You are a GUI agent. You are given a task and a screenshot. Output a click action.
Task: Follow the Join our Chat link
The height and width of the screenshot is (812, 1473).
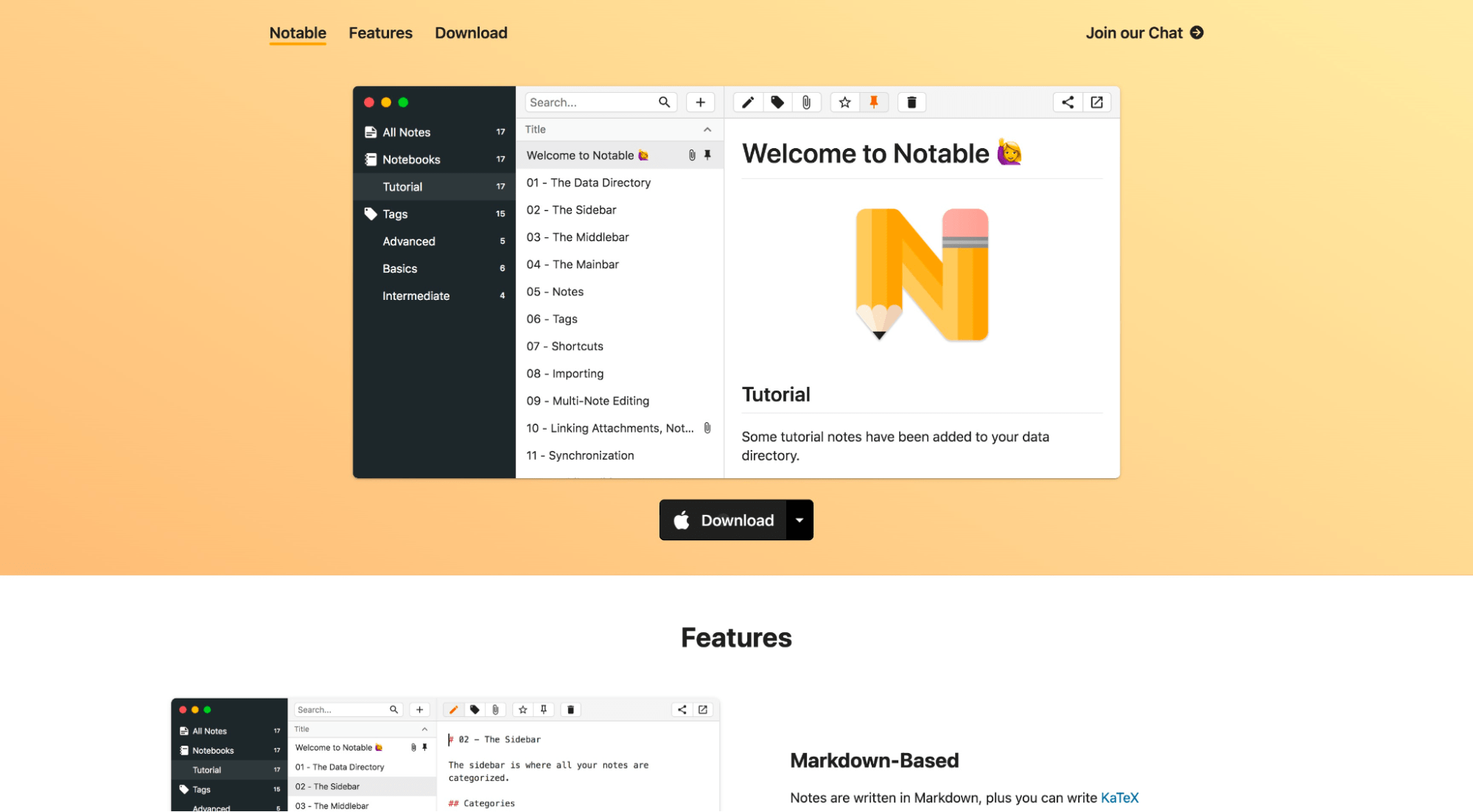click(1144, 33)
